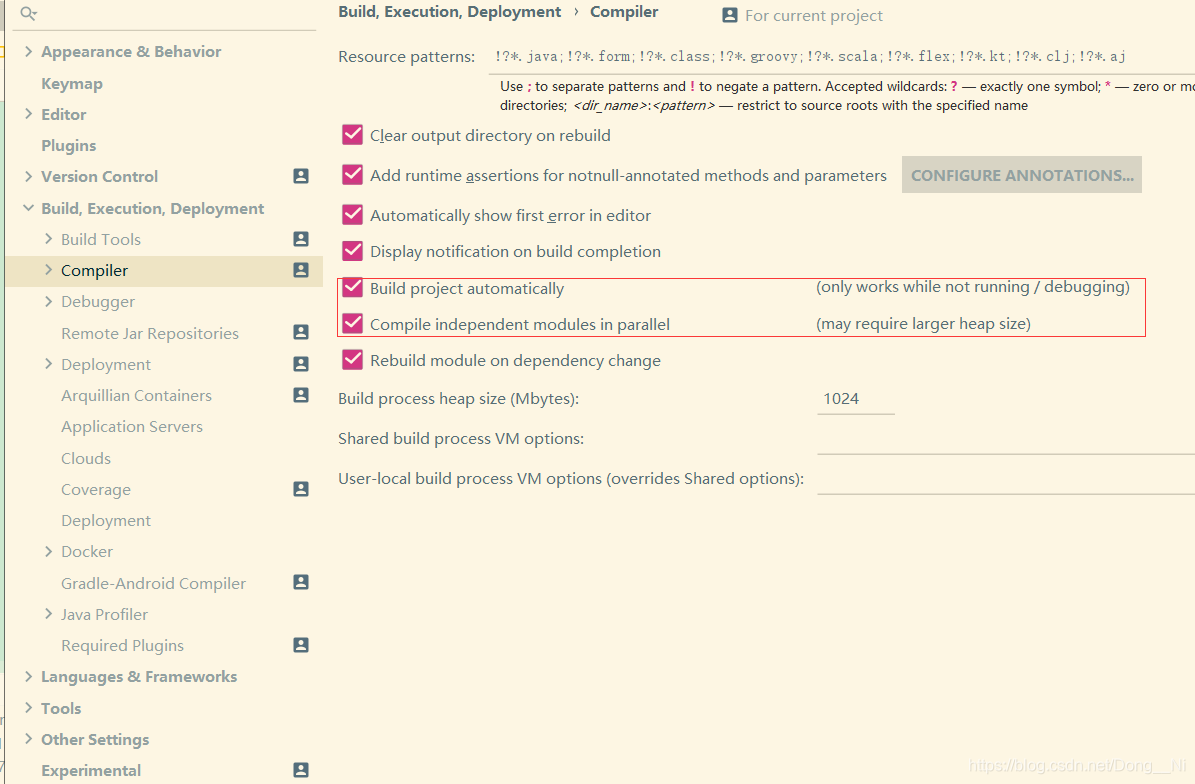Click the Build process heap size field
This screenshot has width=1195, height=784.
855,399
